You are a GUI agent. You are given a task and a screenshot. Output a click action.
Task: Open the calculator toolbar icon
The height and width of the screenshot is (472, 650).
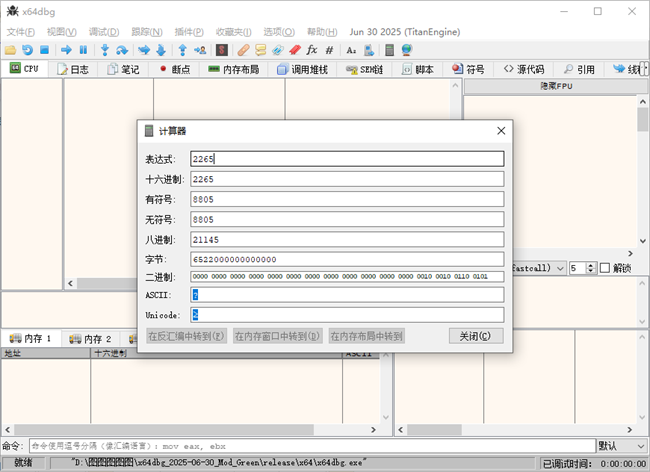coord(390,49)
